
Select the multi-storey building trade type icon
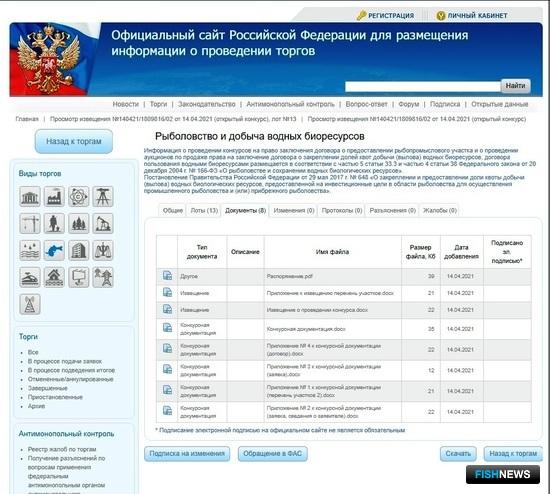click(x=79, y=251)
